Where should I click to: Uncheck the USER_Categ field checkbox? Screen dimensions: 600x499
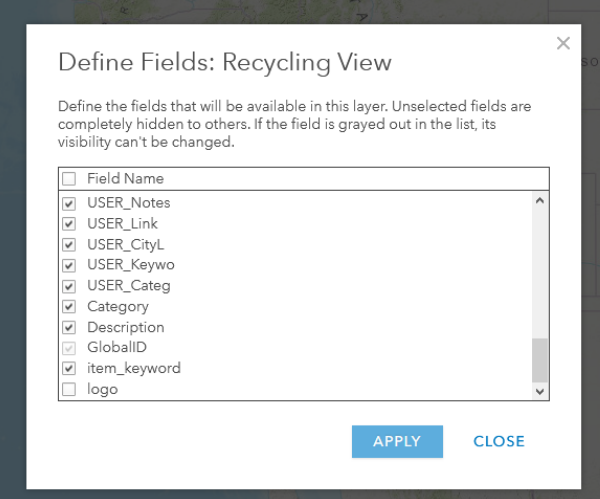69,286
